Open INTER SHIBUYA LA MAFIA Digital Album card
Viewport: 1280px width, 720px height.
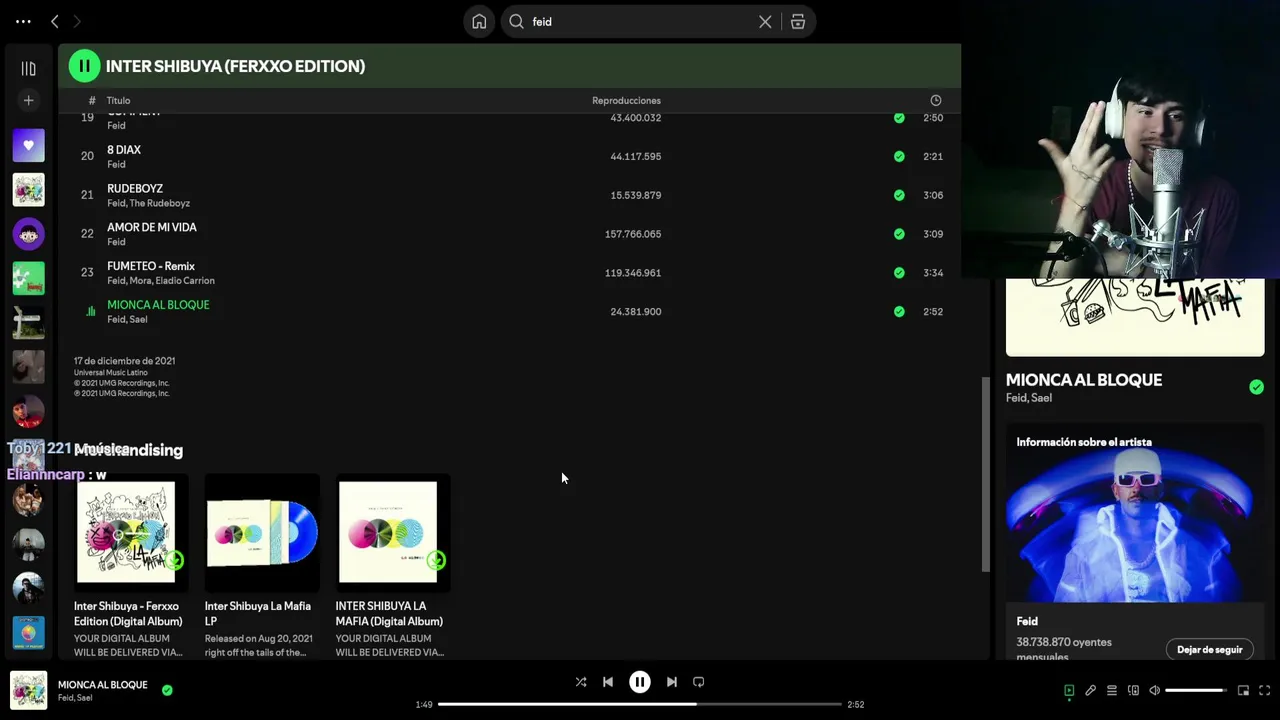(x=391, y=566)
